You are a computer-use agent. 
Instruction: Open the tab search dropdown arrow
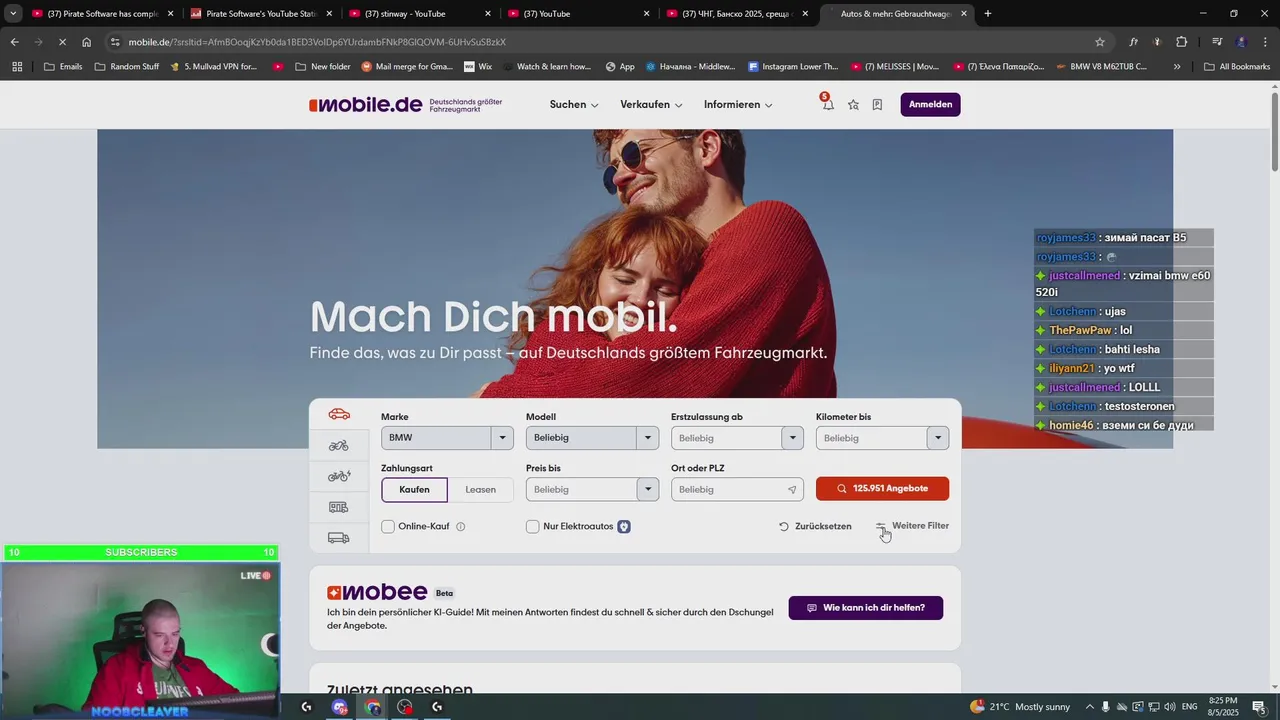13,14
